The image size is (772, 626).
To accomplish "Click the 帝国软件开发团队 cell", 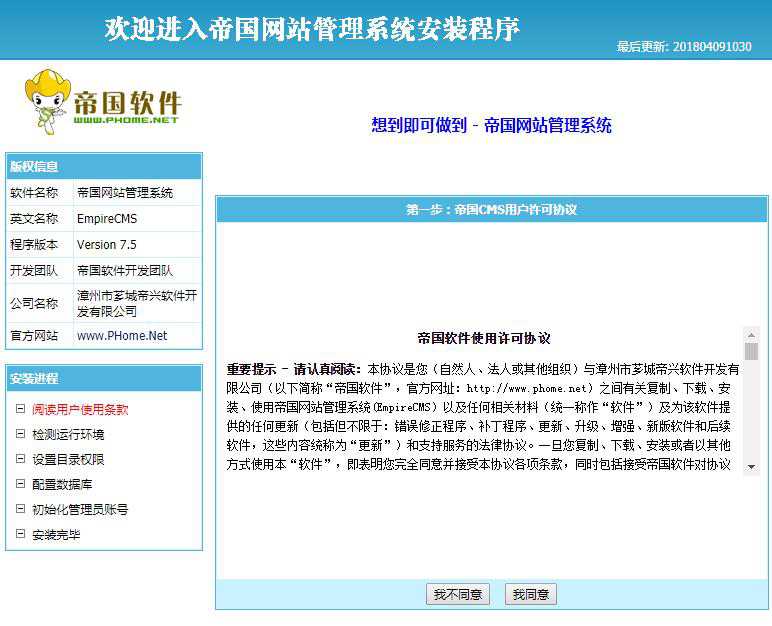I will pyautogui.click(x=137, y=270).
